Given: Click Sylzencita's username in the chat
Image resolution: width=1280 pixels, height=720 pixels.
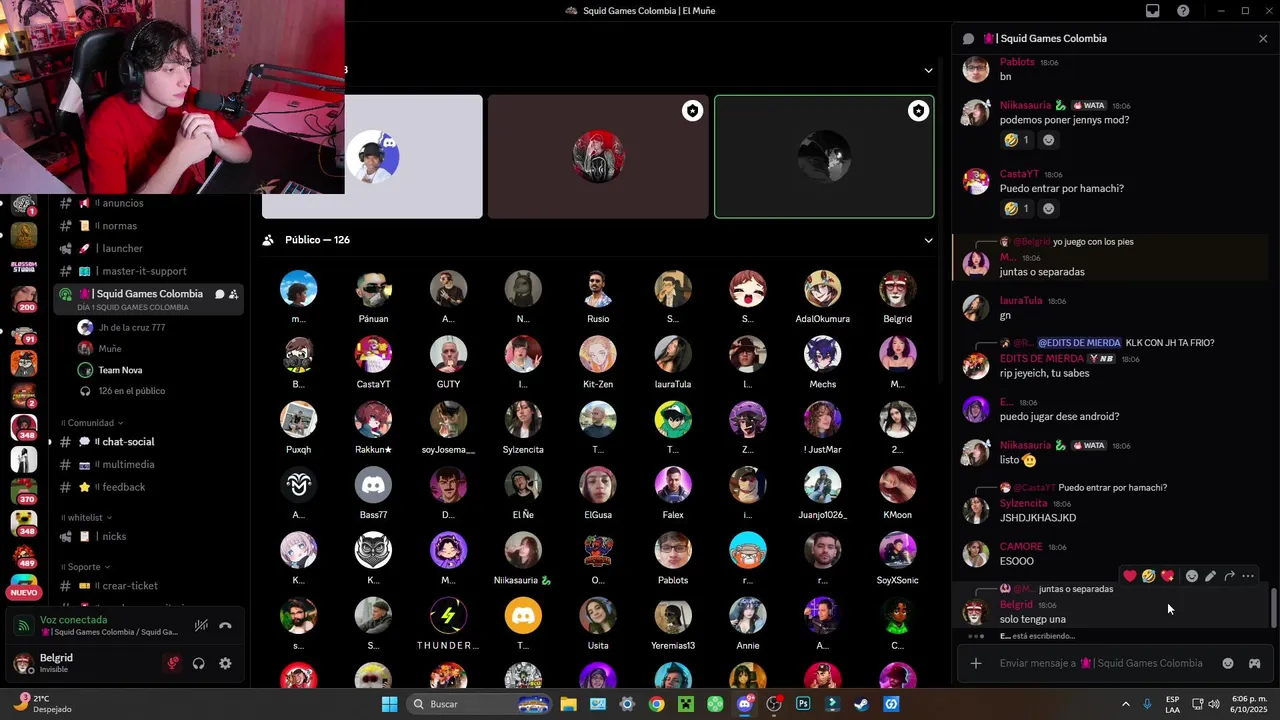Looking at the screenshot, I should [1023, 504].
